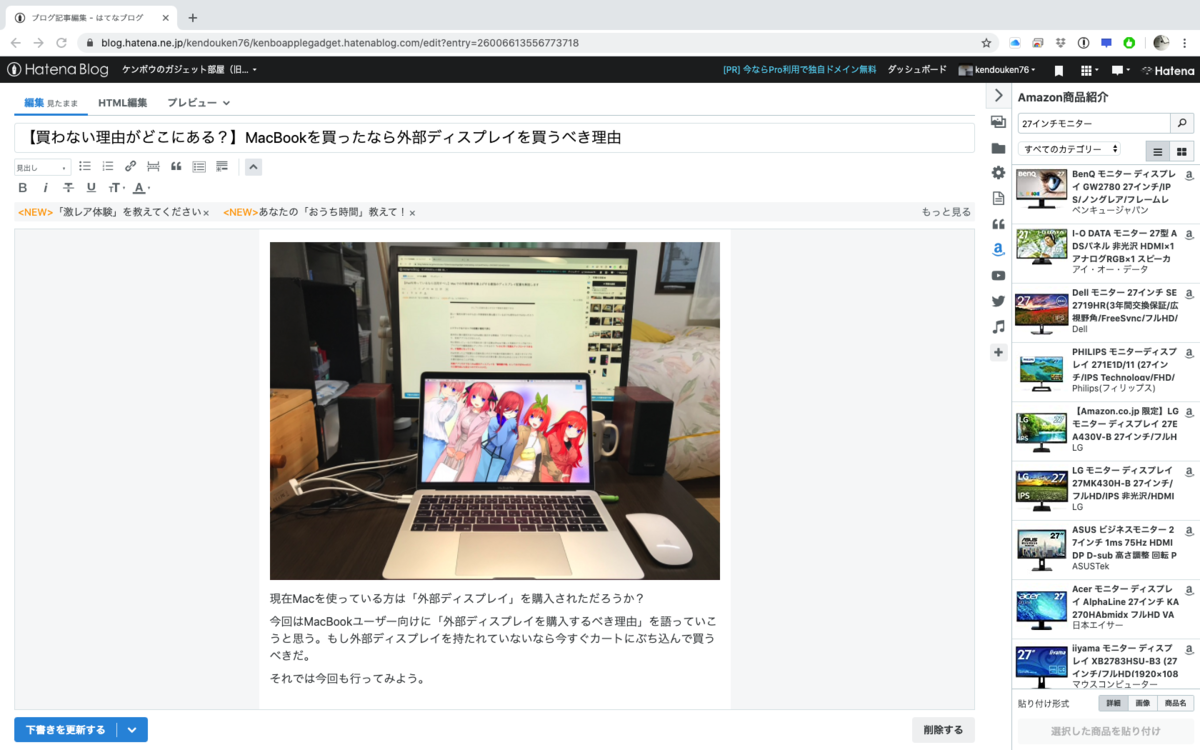Open the kendouken76 account menu

(x=997, y=70)
